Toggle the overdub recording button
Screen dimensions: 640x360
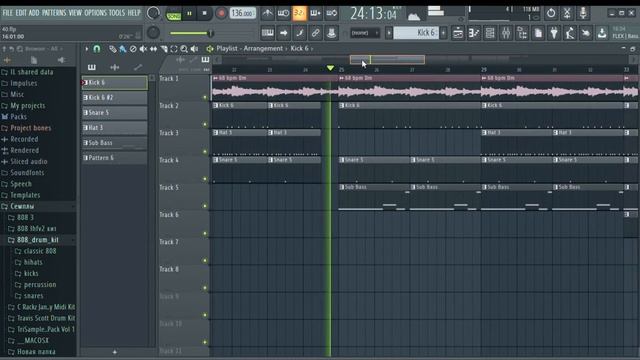click(316, 13)
